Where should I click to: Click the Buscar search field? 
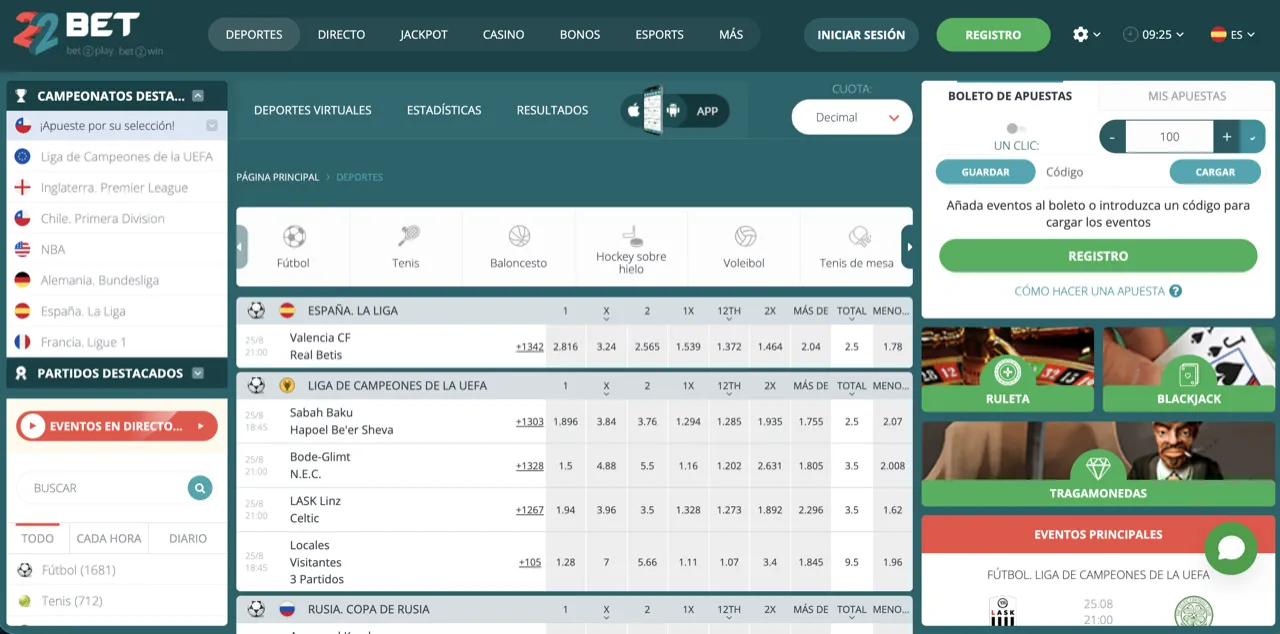pos(101,488)
